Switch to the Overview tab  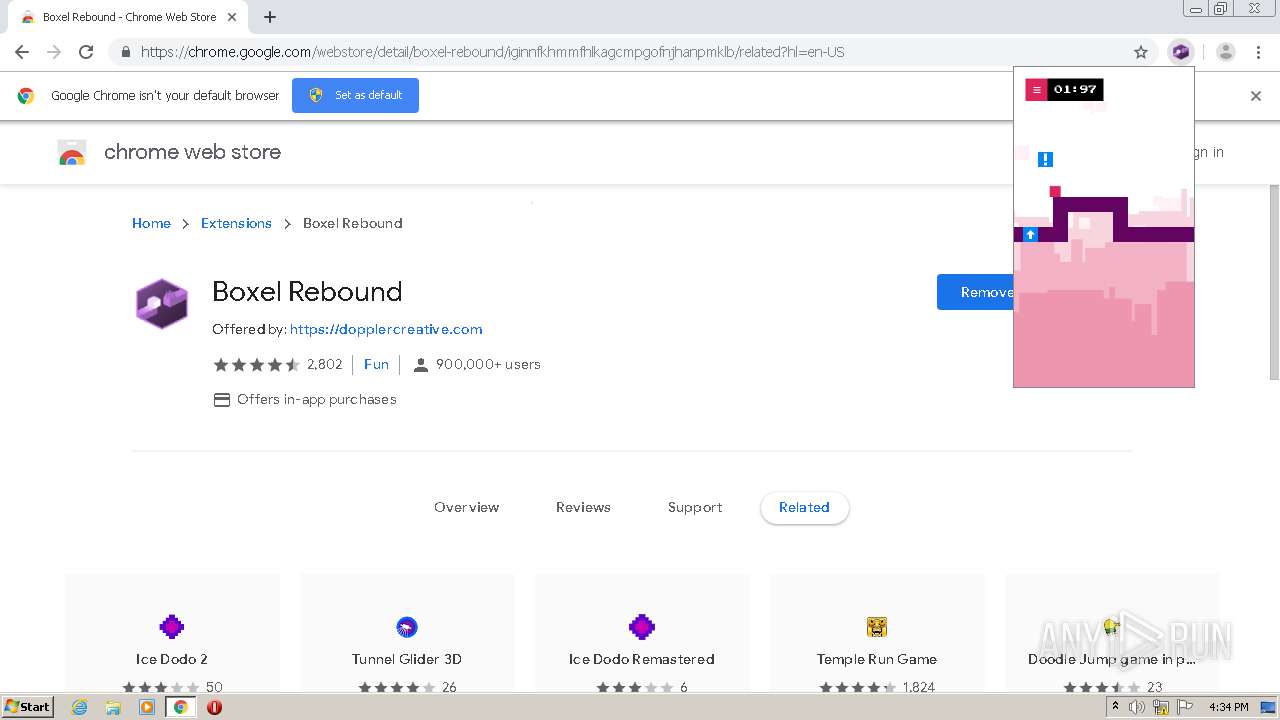click(466, 507)
